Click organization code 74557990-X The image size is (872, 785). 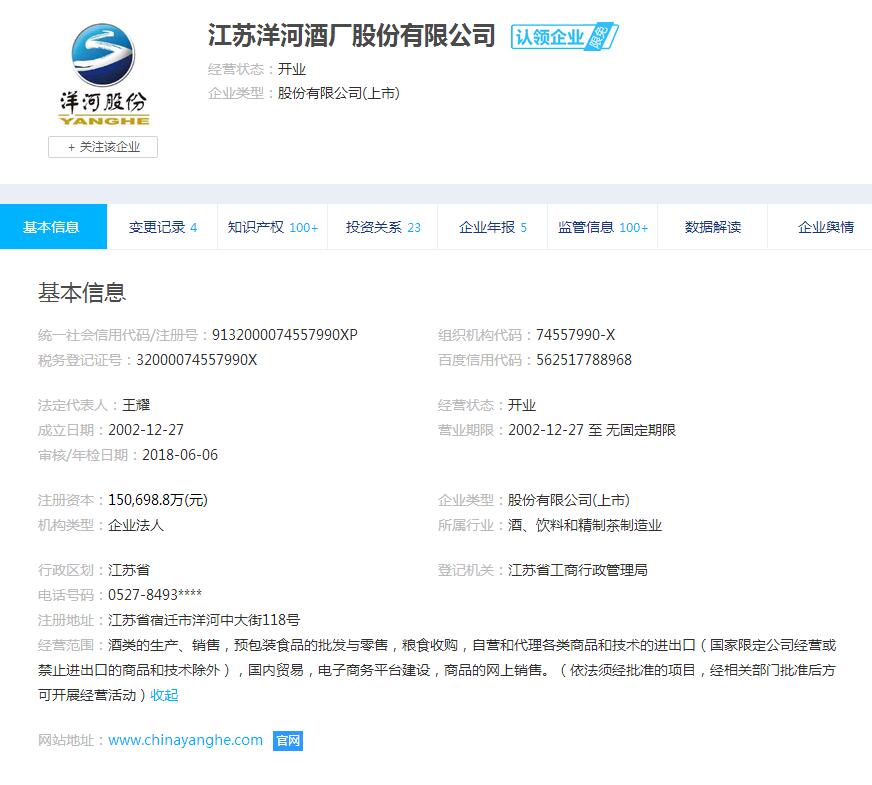point(576,335)
